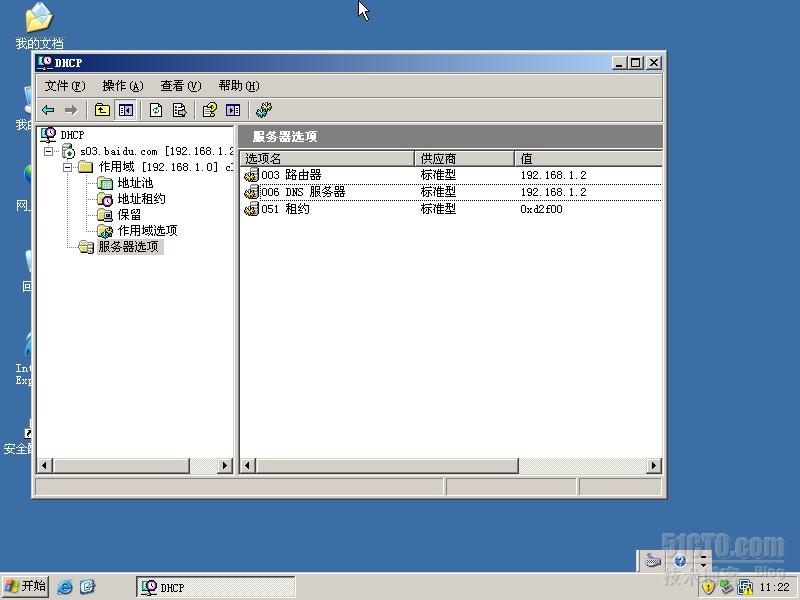This screenshot has height=600, width=800.
Task: Select the DHCP root node icon in the tree
Action: coord(48,135)
